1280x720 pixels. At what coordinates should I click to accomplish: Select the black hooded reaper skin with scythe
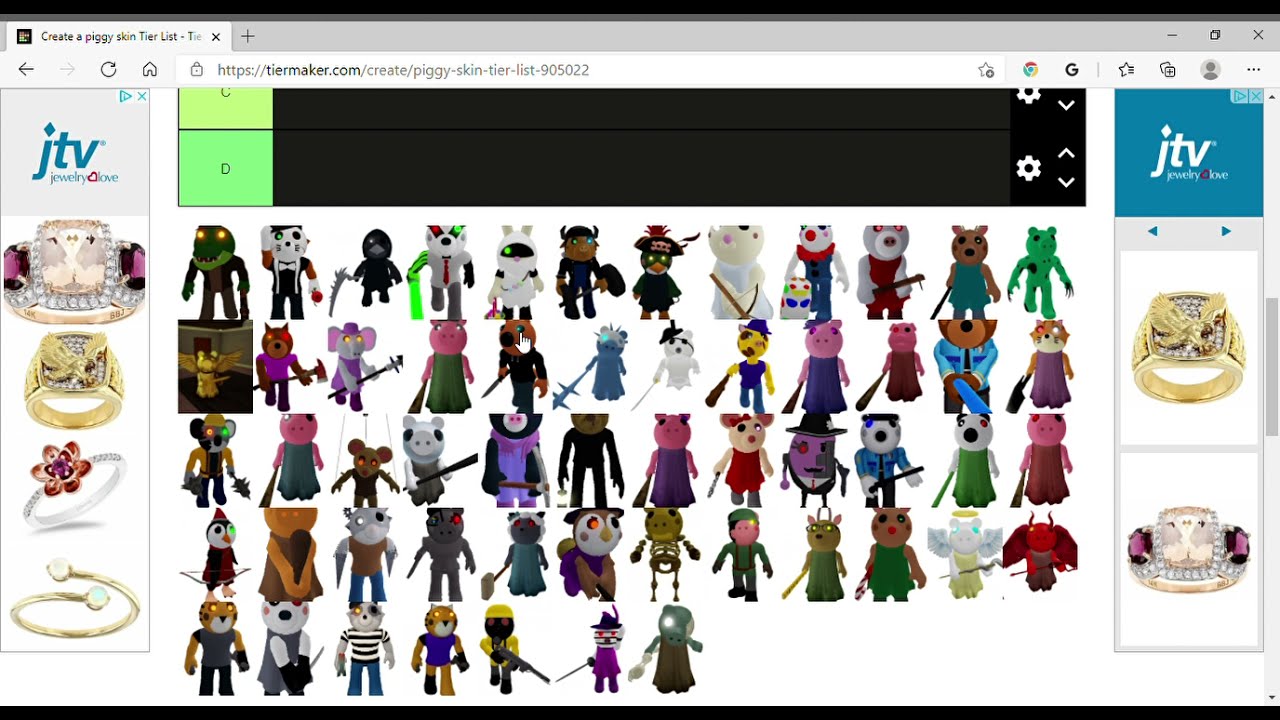(x=365, y=272)
